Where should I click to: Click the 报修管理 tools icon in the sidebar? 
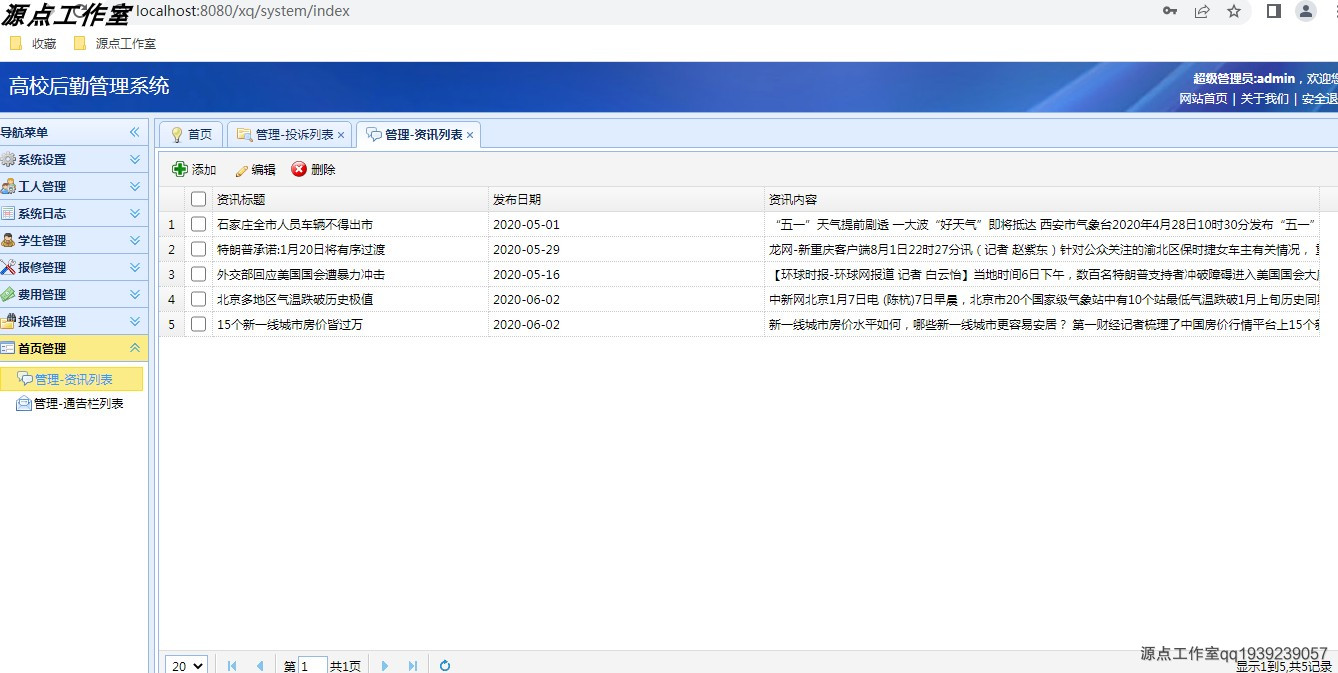pos(11,267)
